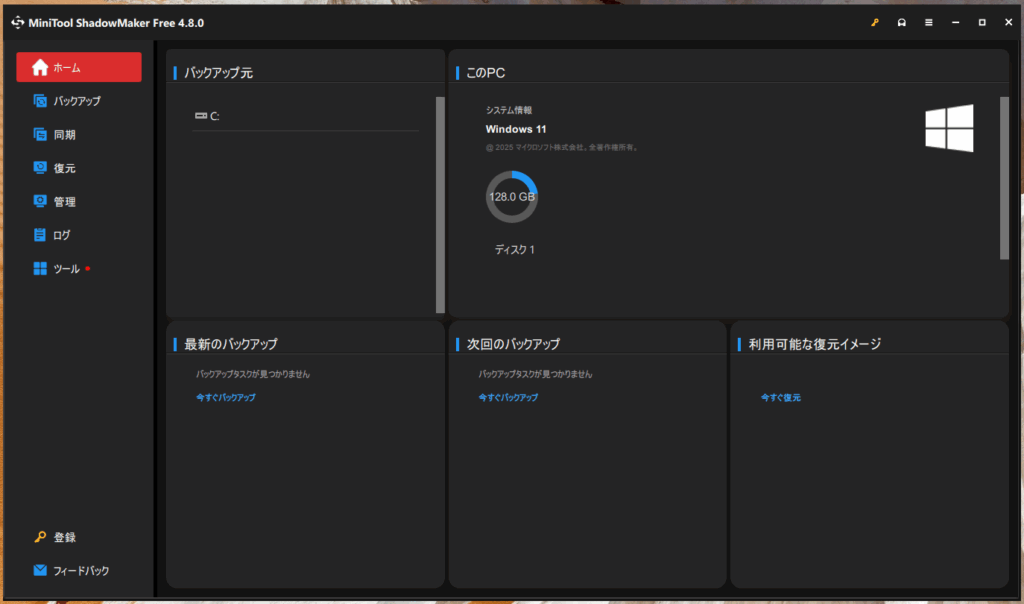Screen dimensions: 1024x604
Task: Click the フィードバック envelope icon
Action: [40, 570]
